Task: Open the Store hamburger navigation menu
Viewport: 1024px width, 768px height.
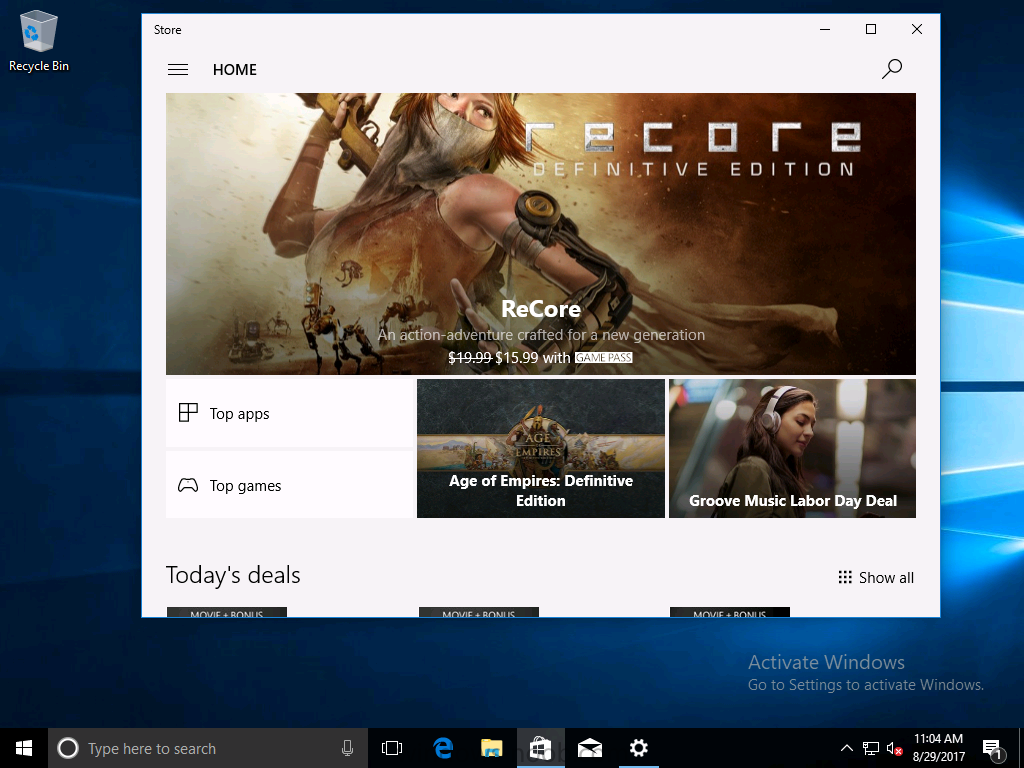Action: point(178,69)
